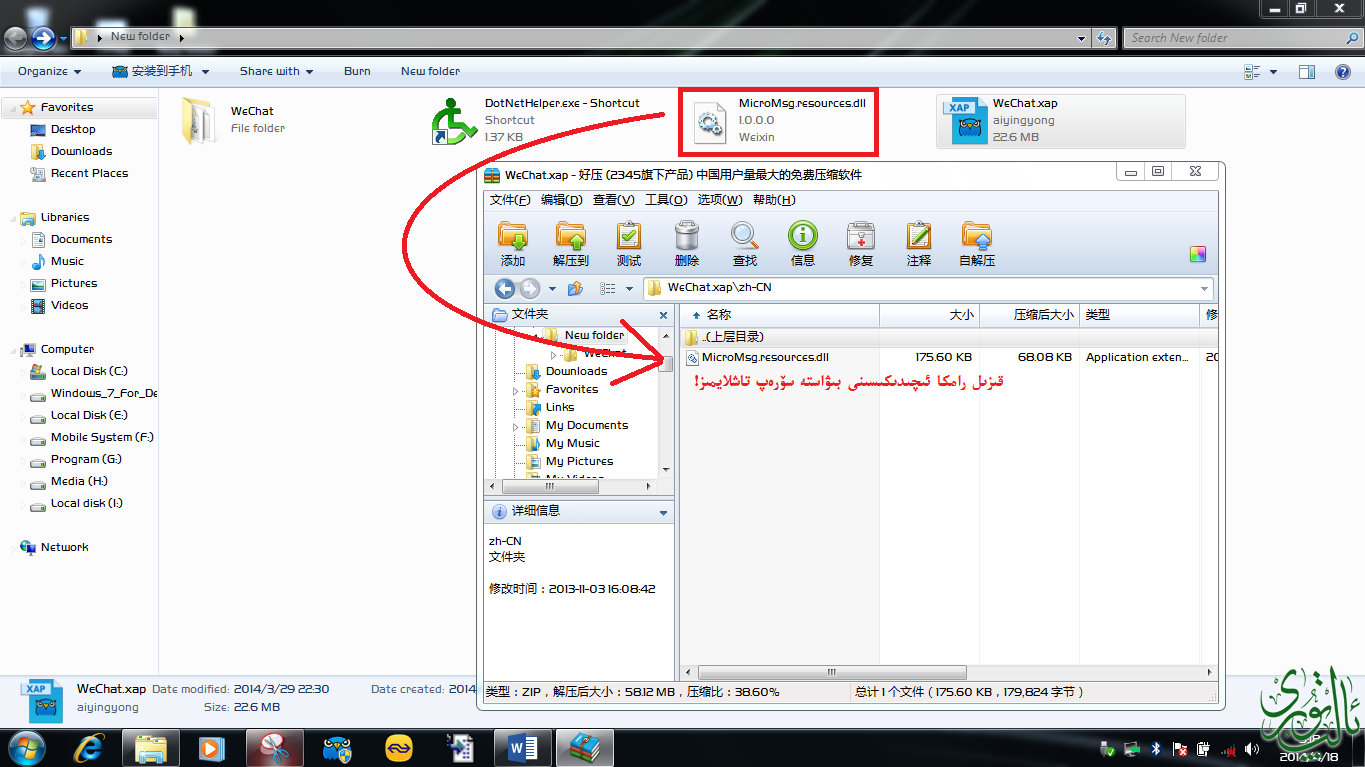Click Recent Places in Explorer sidebar
Image resolution: width=1365 pixels, height=767 pixels.
[89, 173]
